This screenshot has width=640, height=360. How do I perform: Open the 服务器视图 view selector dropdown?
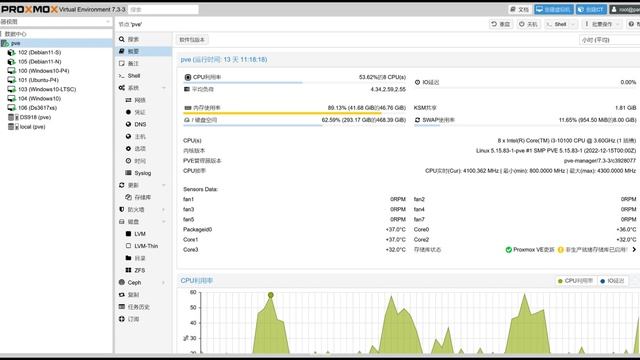[x=56, y=22]
